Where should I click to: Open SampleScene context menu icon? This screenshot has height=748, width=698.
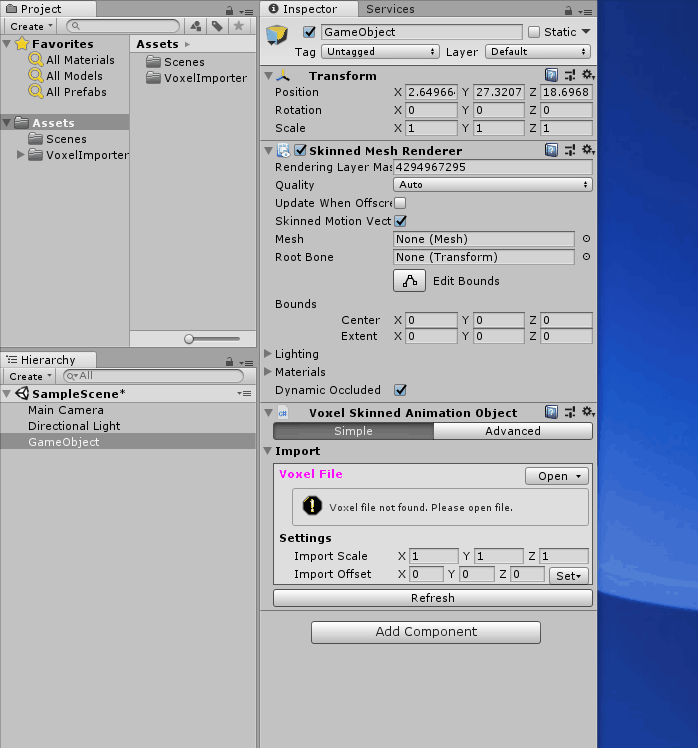click(x=244, y=394)
